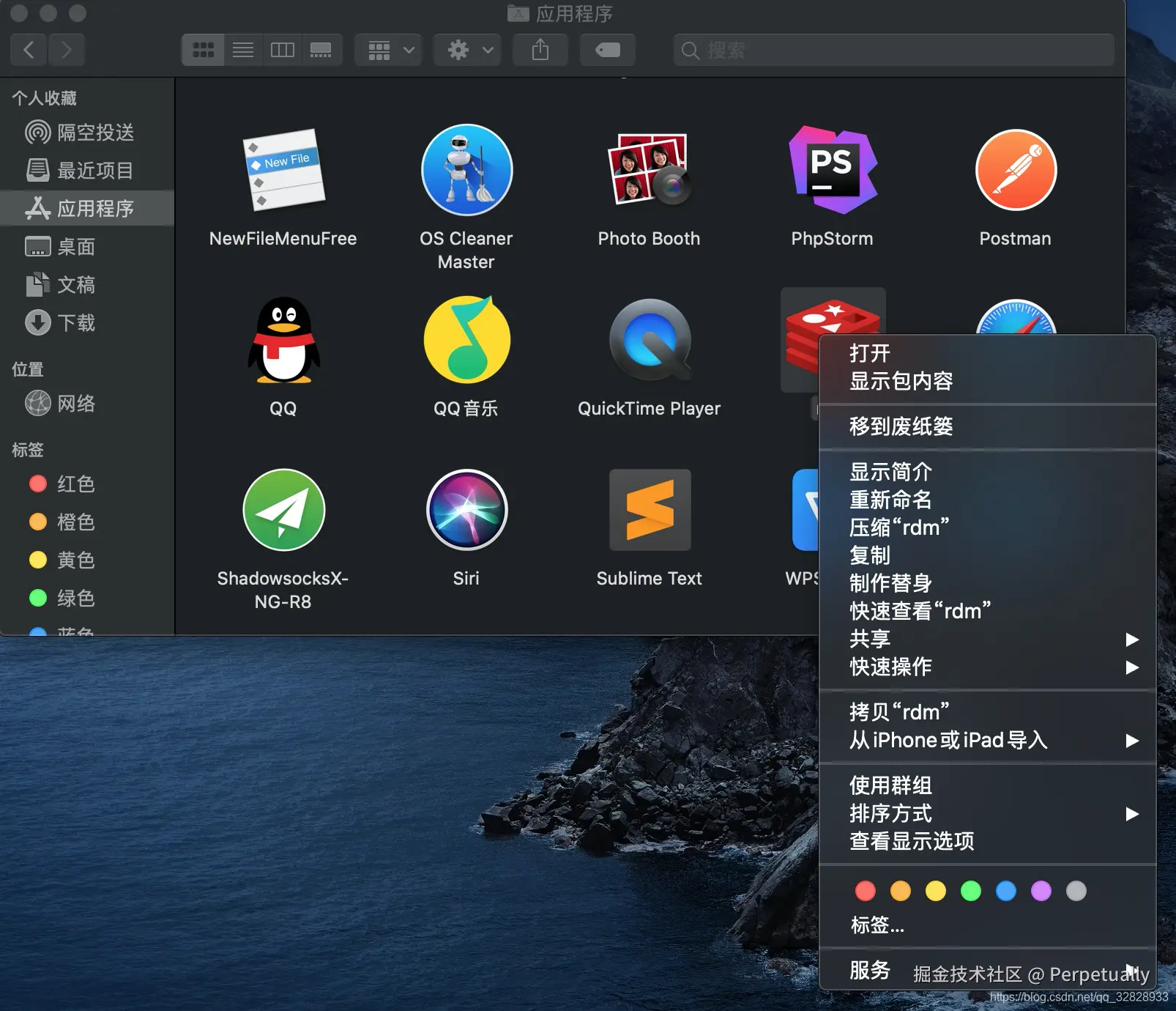The width and height of the screenshot is (1176, 1011).
Task: Focus the 搜索 search field
Action: point(894,50)
